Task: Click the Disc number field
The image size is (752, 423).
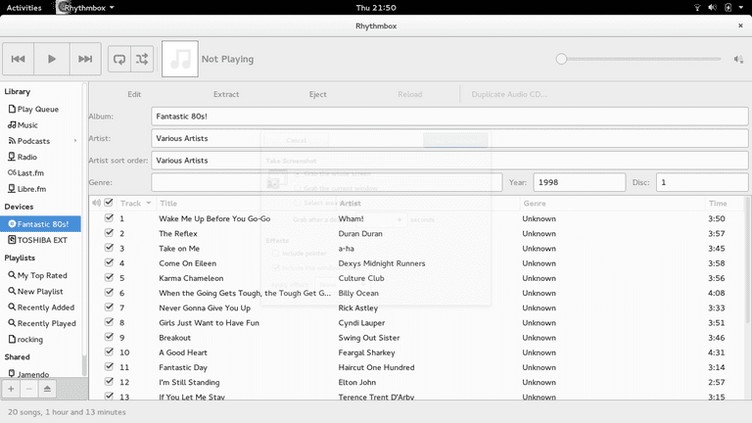Action: [702, 182]
